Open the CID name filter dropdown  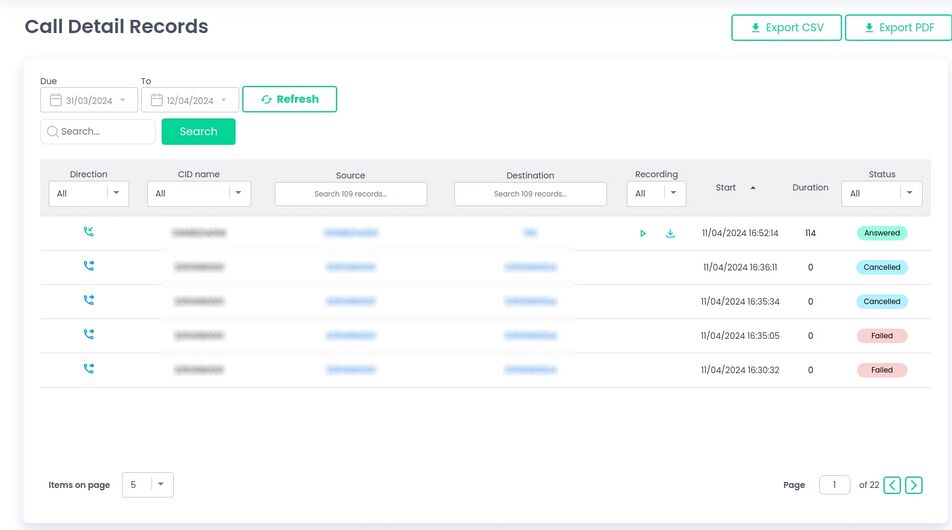tap(239, 194)
